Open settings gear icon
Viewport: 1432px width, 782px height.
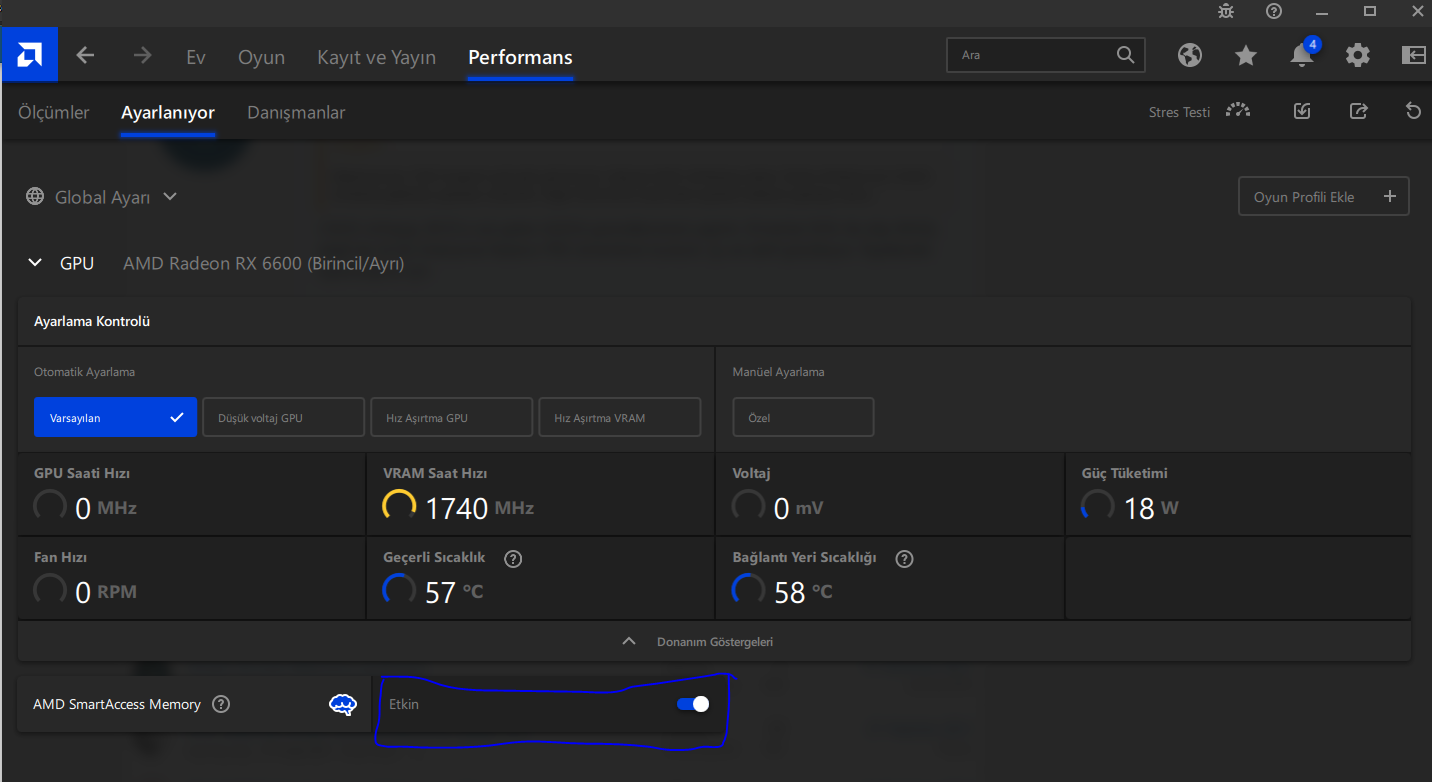tap(1357, 56)
